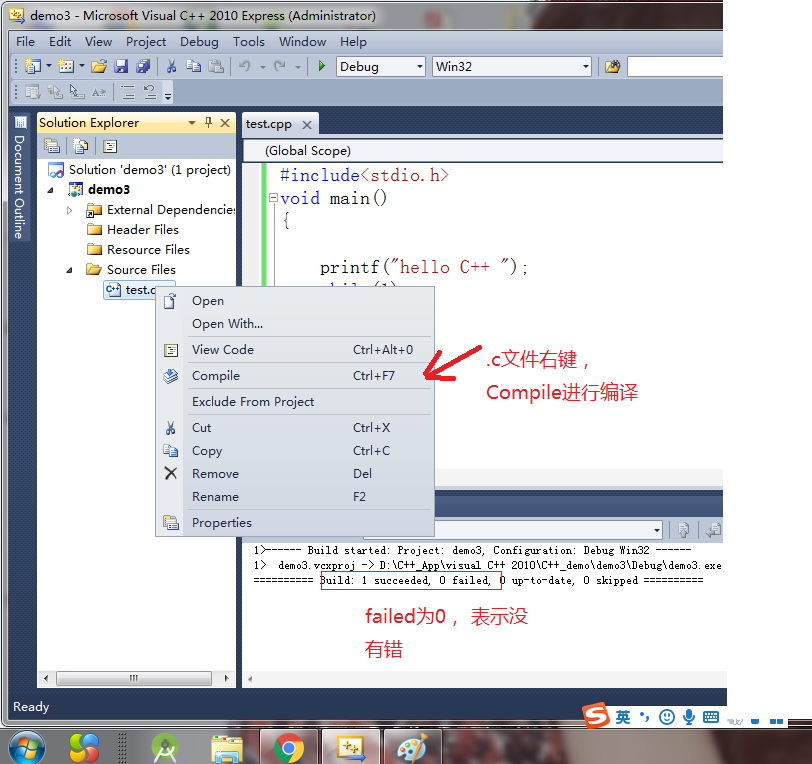Image resolution: width=812 pixels, height=764 pixels.
Task: Choose Open With... in context menu
Action: point(295,324)
